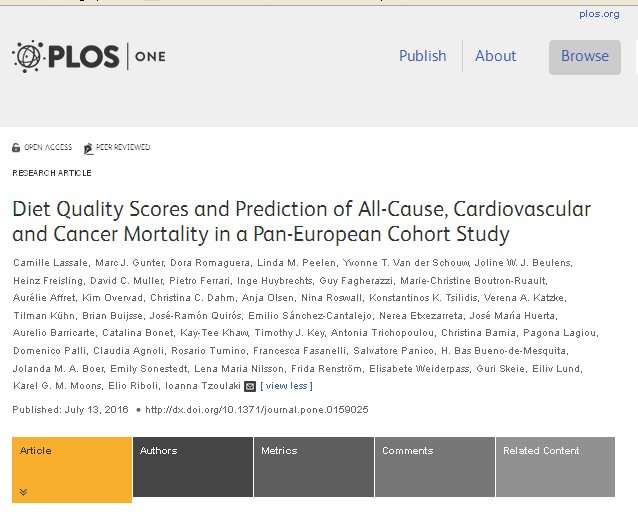Click the PLOS ONE logo
Screen dimensions: 638x518
tap(81, 56)
